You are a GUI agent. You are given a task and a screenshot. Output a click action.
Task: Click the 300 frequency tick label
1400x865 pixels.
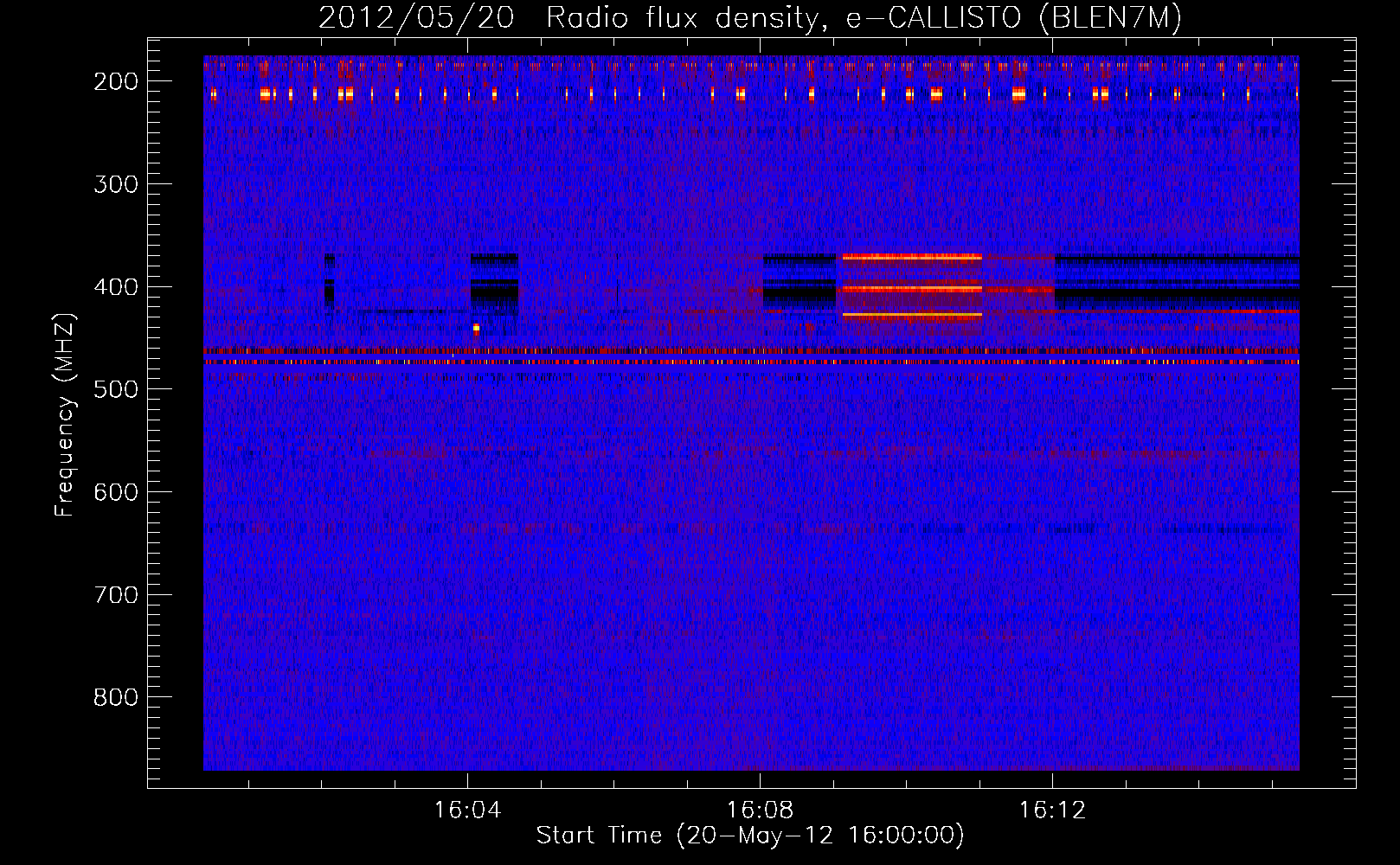coord(116,184)
